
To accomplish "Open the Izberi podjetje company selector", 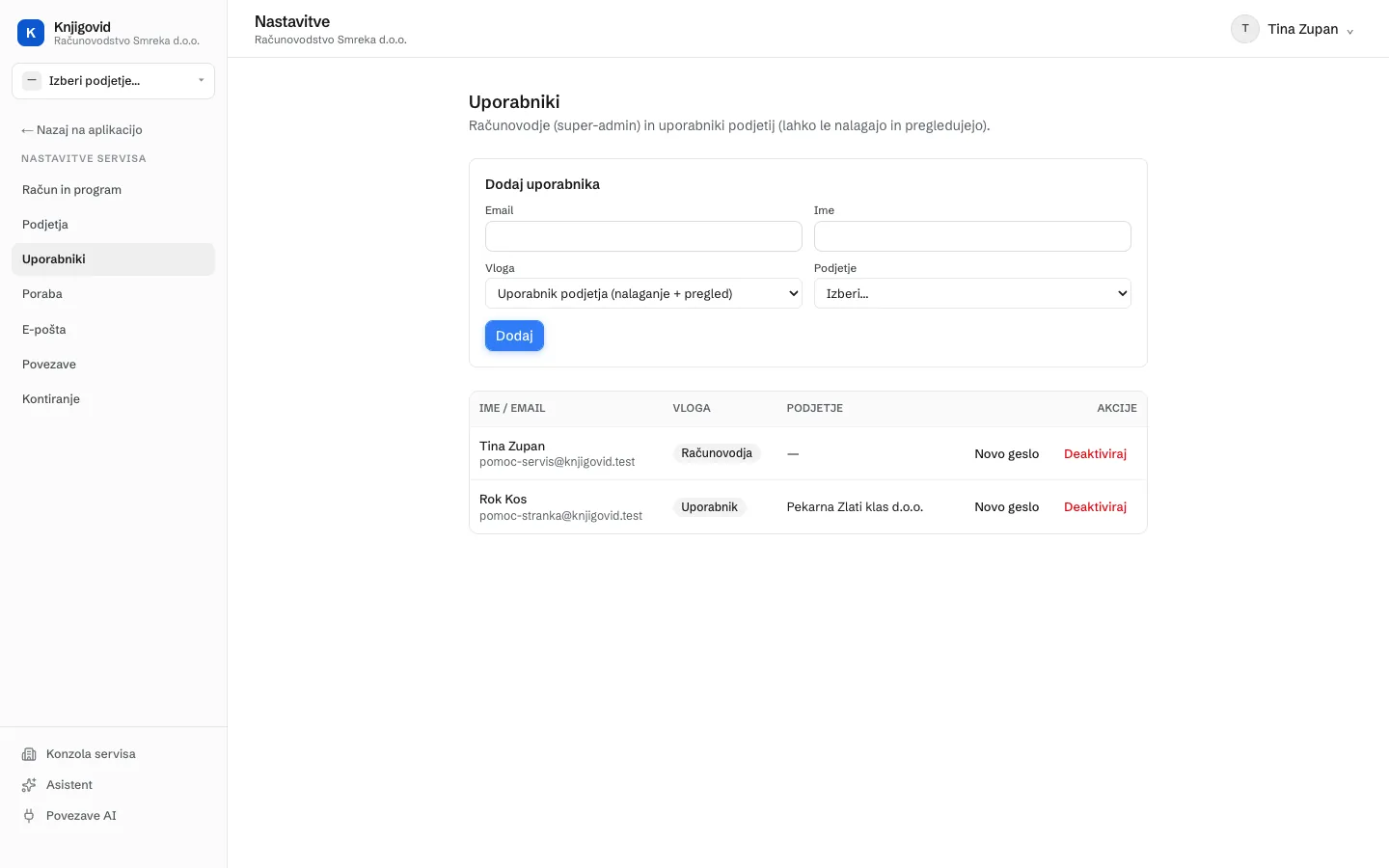I will click(x=113, y=81).
